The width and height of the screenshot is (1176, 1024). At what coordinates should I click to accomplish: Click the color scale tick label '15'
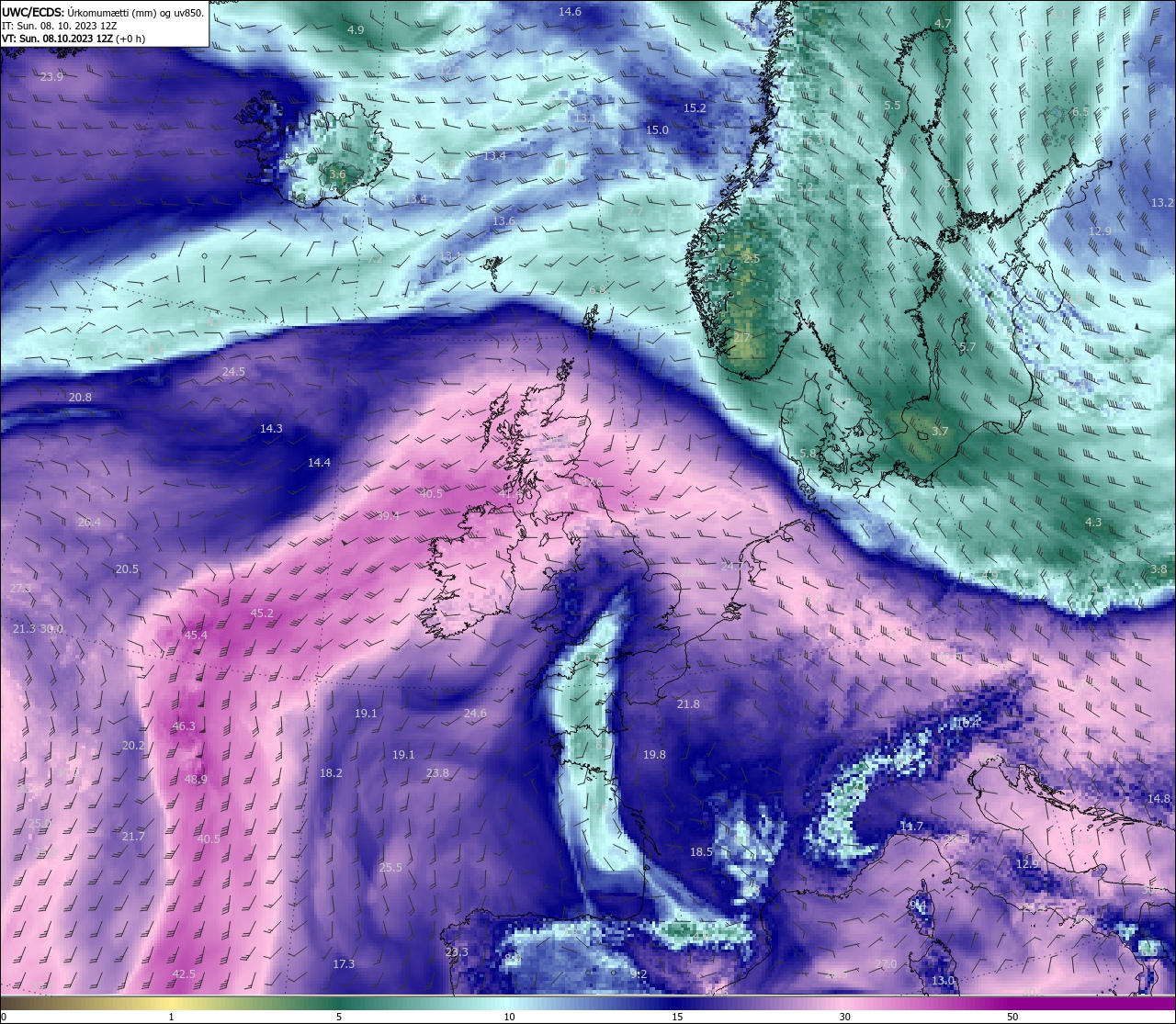pyautogui.click(x=676, y=1017)
